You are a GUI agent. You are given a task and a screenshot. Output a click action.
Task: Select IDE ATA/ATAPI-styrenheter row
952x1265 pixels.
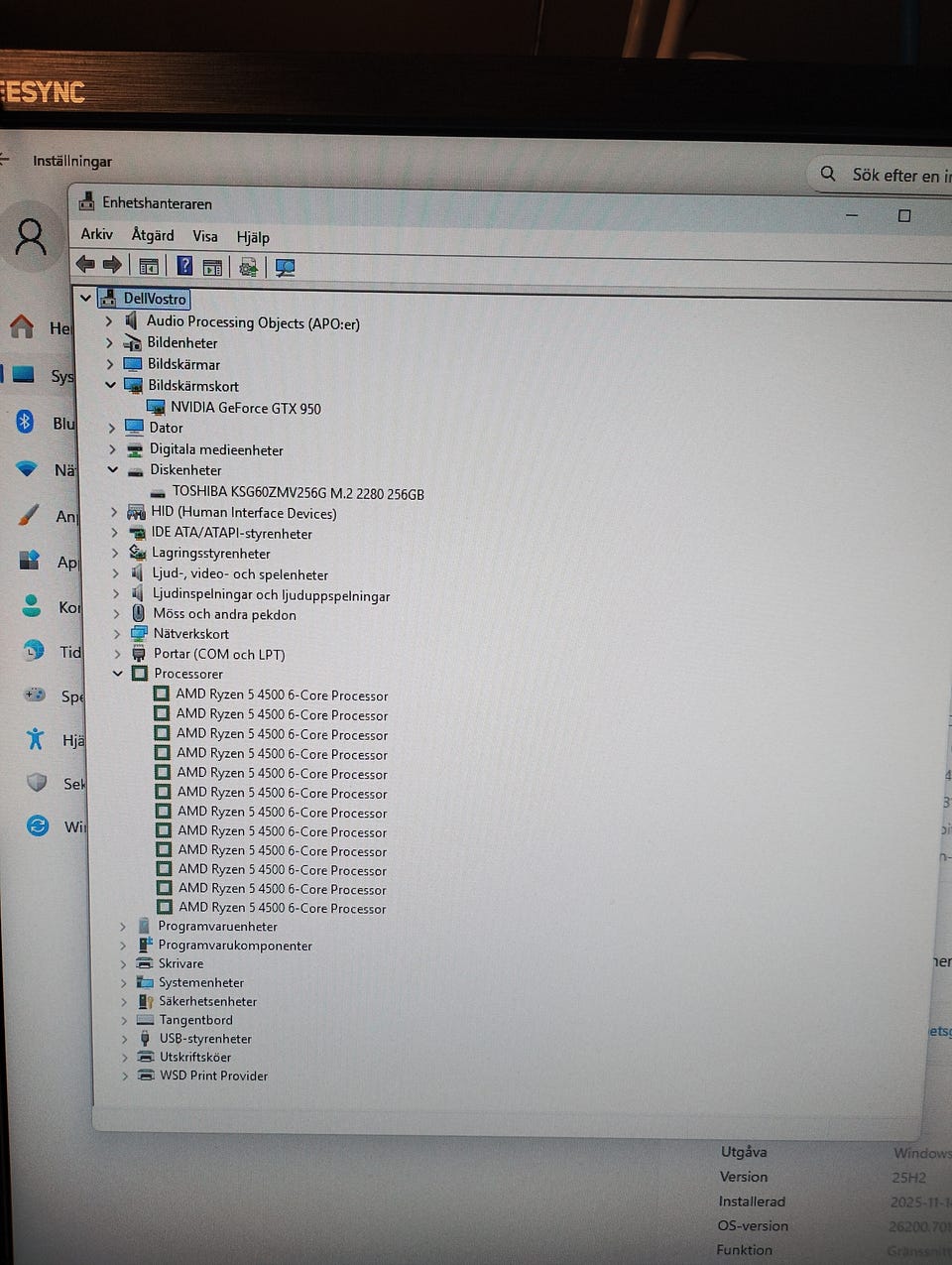[232, 533]
